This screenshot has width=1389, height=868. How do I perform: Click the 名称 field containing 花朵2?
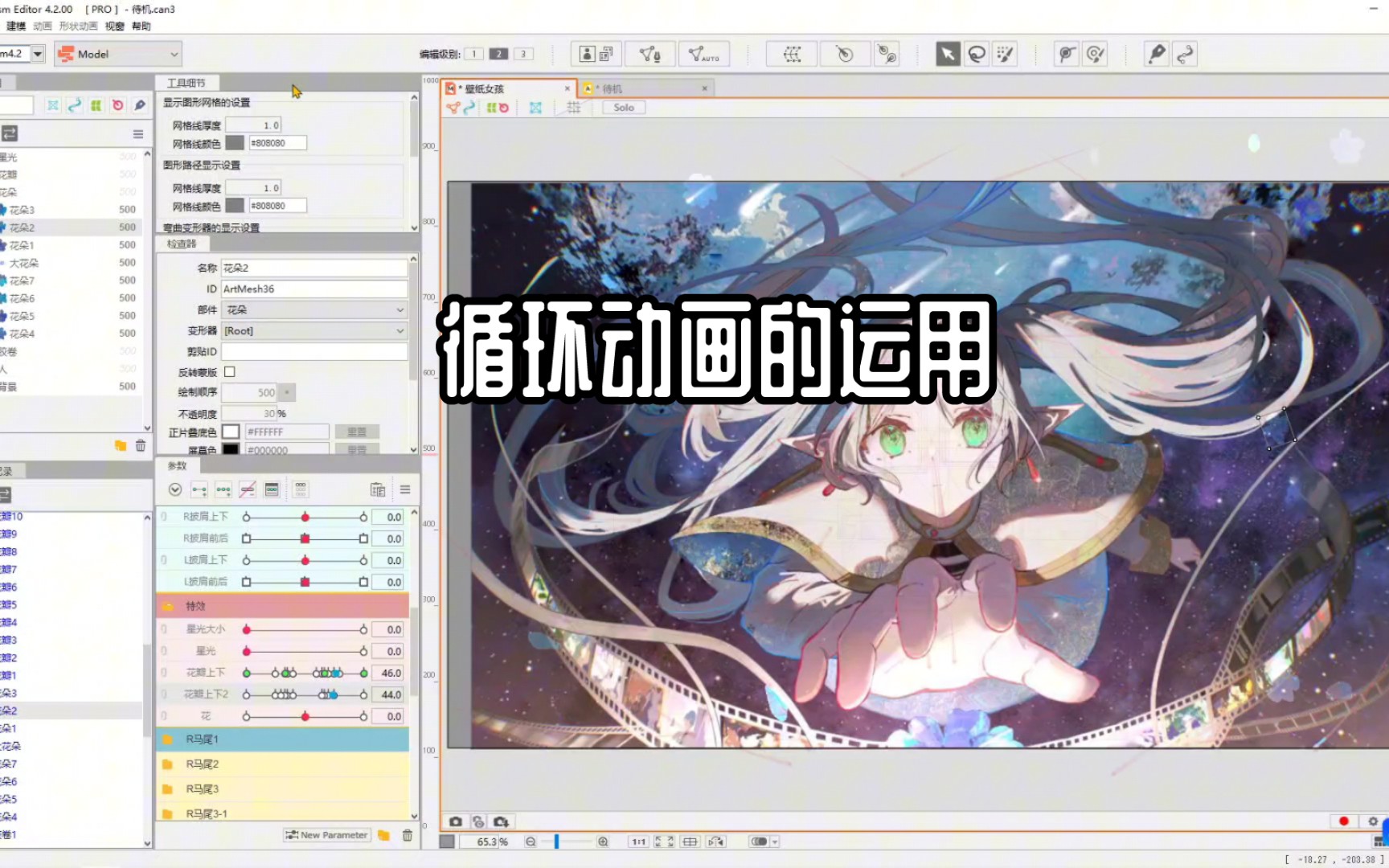click(x=314, y=268)
